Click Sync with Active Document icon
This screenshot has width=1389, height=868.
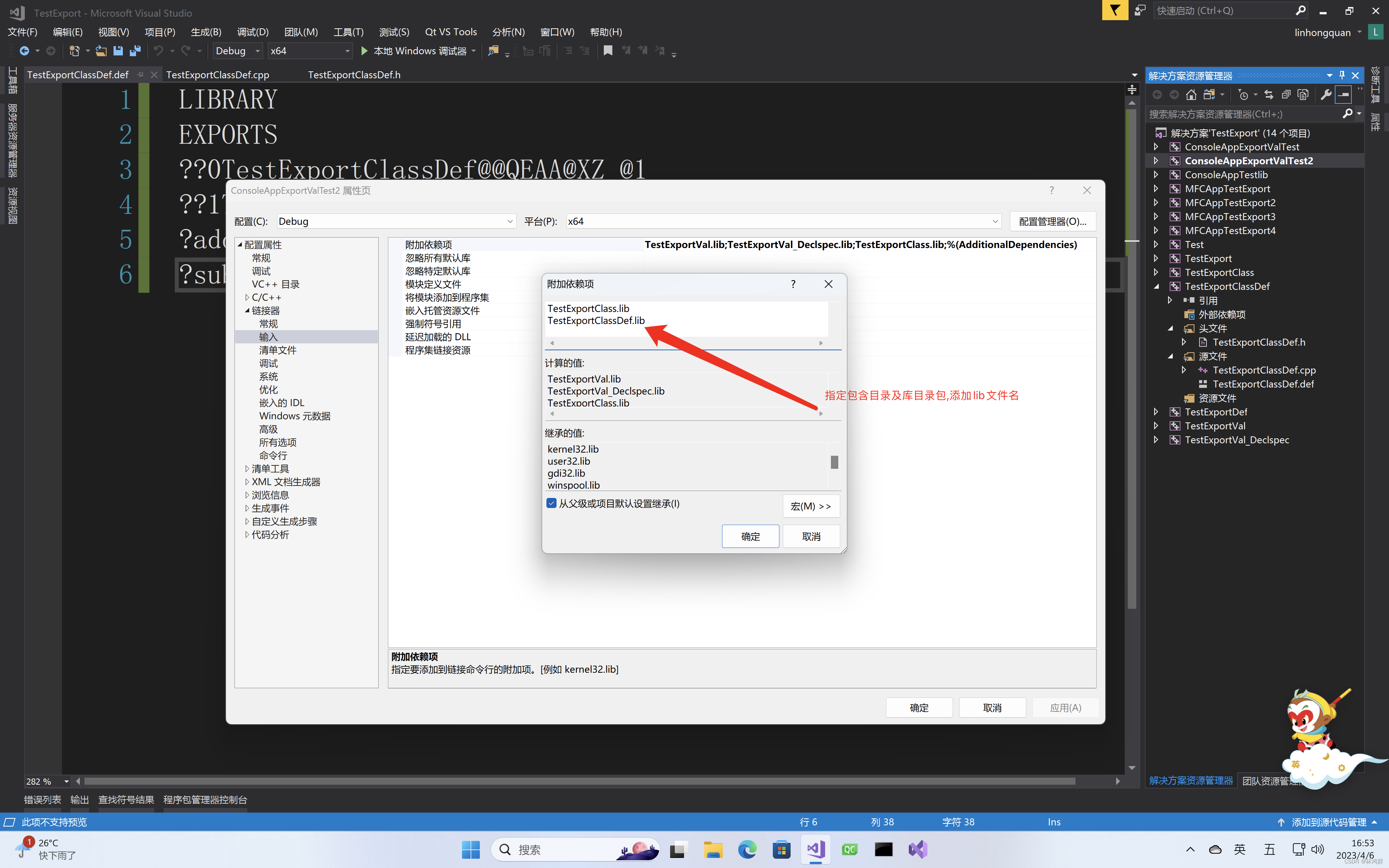point(1269,95)
